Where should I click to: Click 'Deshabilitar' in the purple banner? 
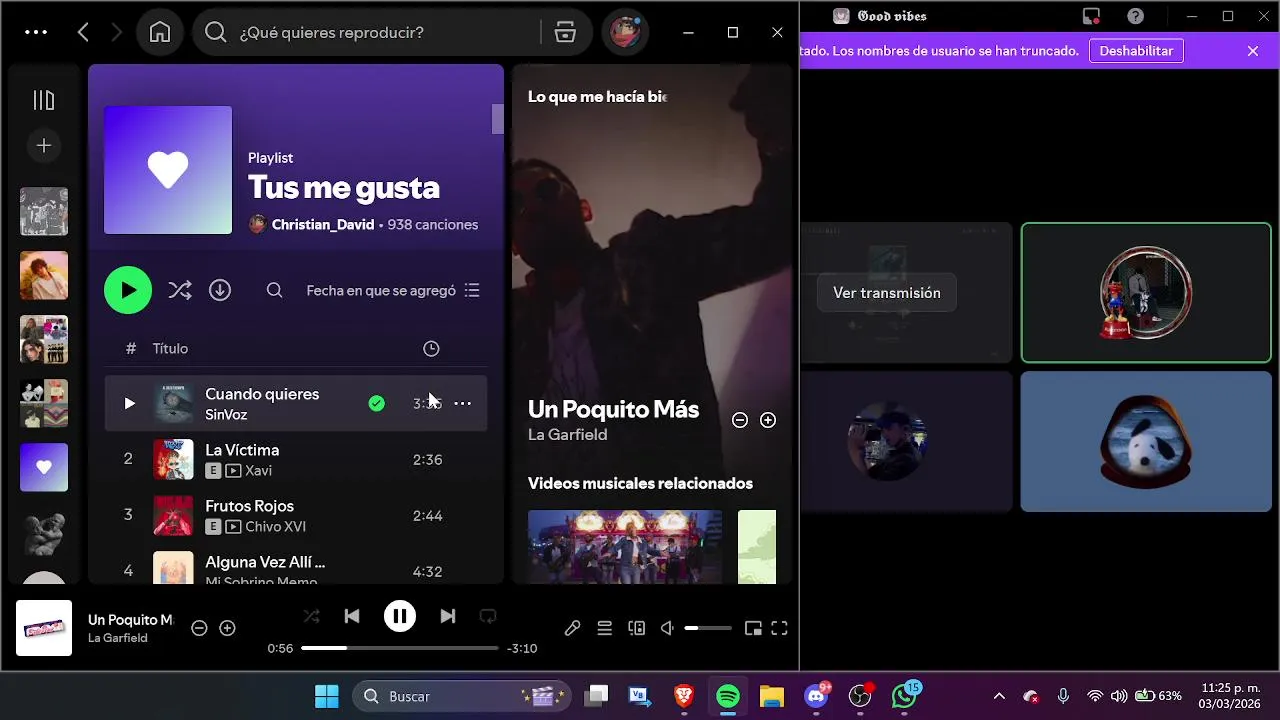[1136, 51]
